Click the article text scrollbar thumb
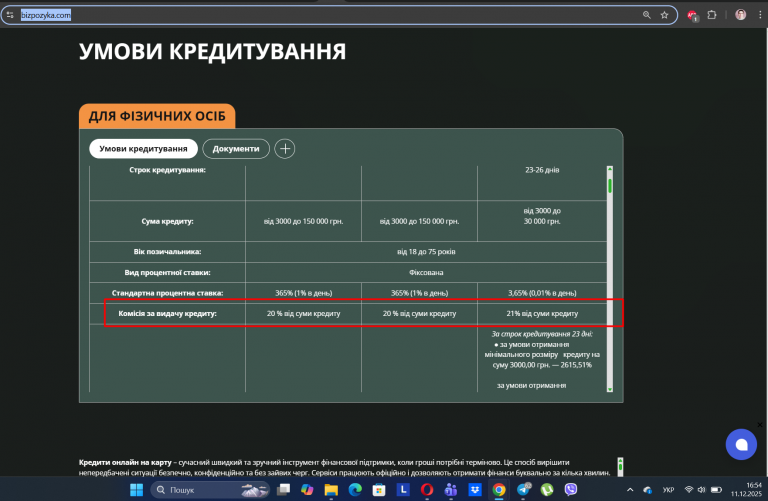The image size is (768, 501). [620, 467]
